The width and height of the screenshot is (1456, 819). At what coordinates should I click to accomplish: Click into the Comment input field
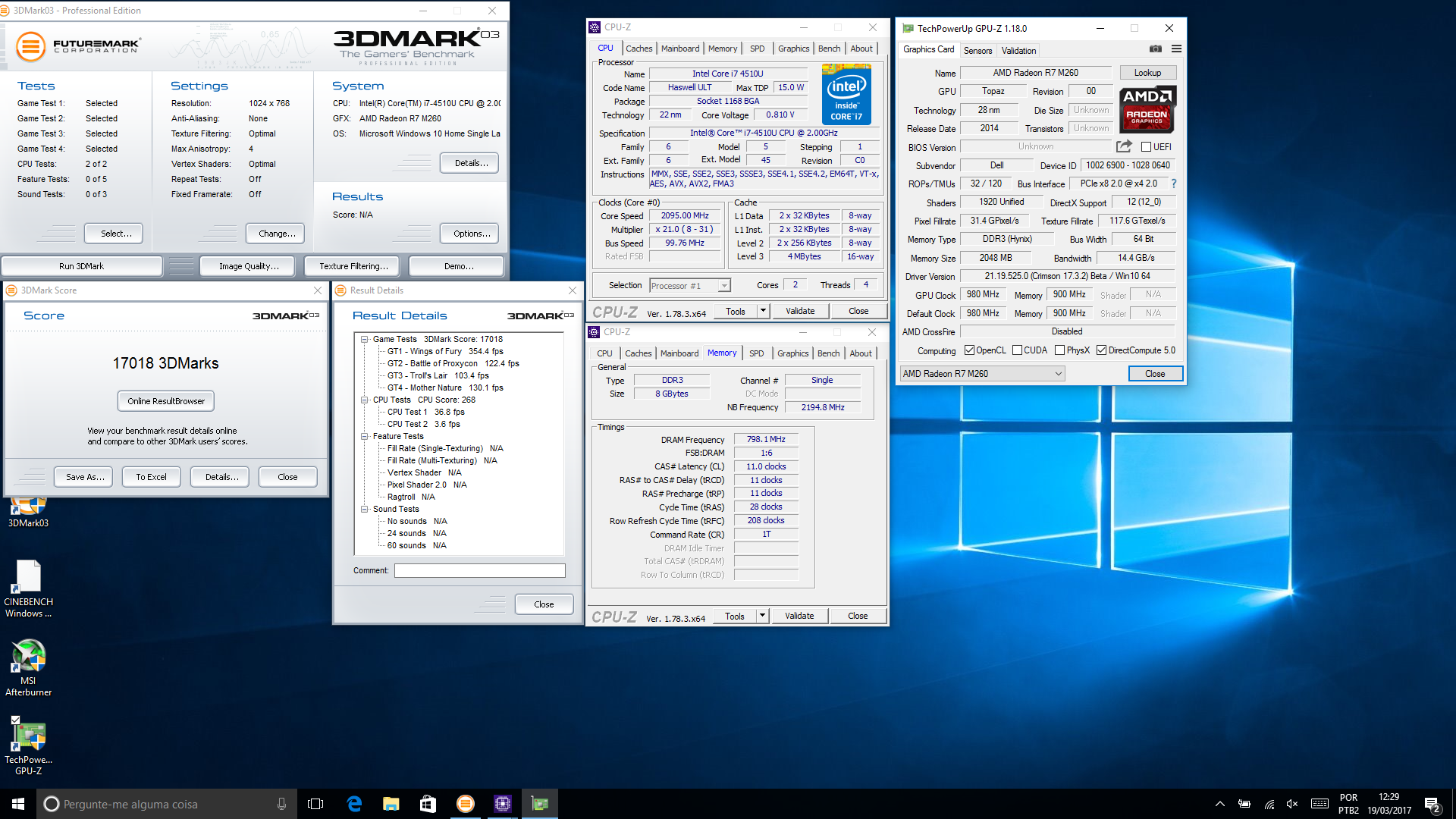pyautogui.click(x=479, y=570)
